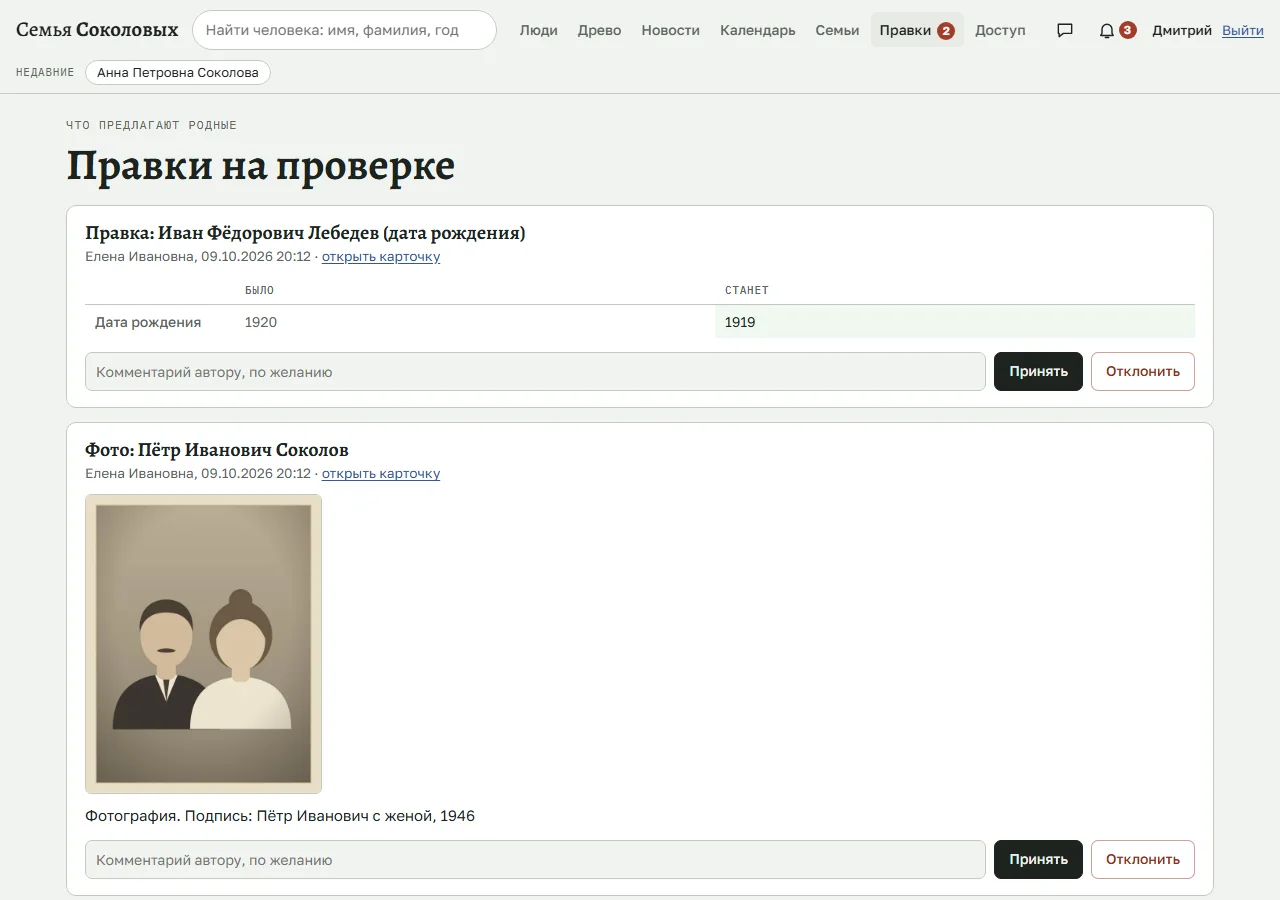Open the messages chat icon

(1065, 30)
